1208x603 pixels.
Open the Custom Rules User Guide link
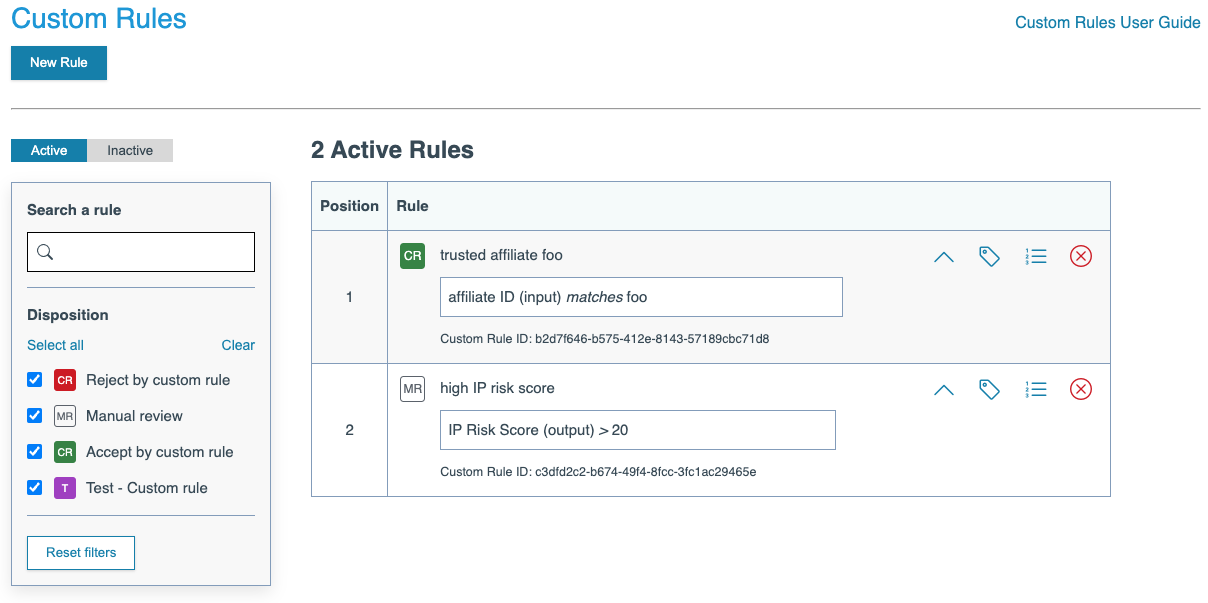(1107, 23)
